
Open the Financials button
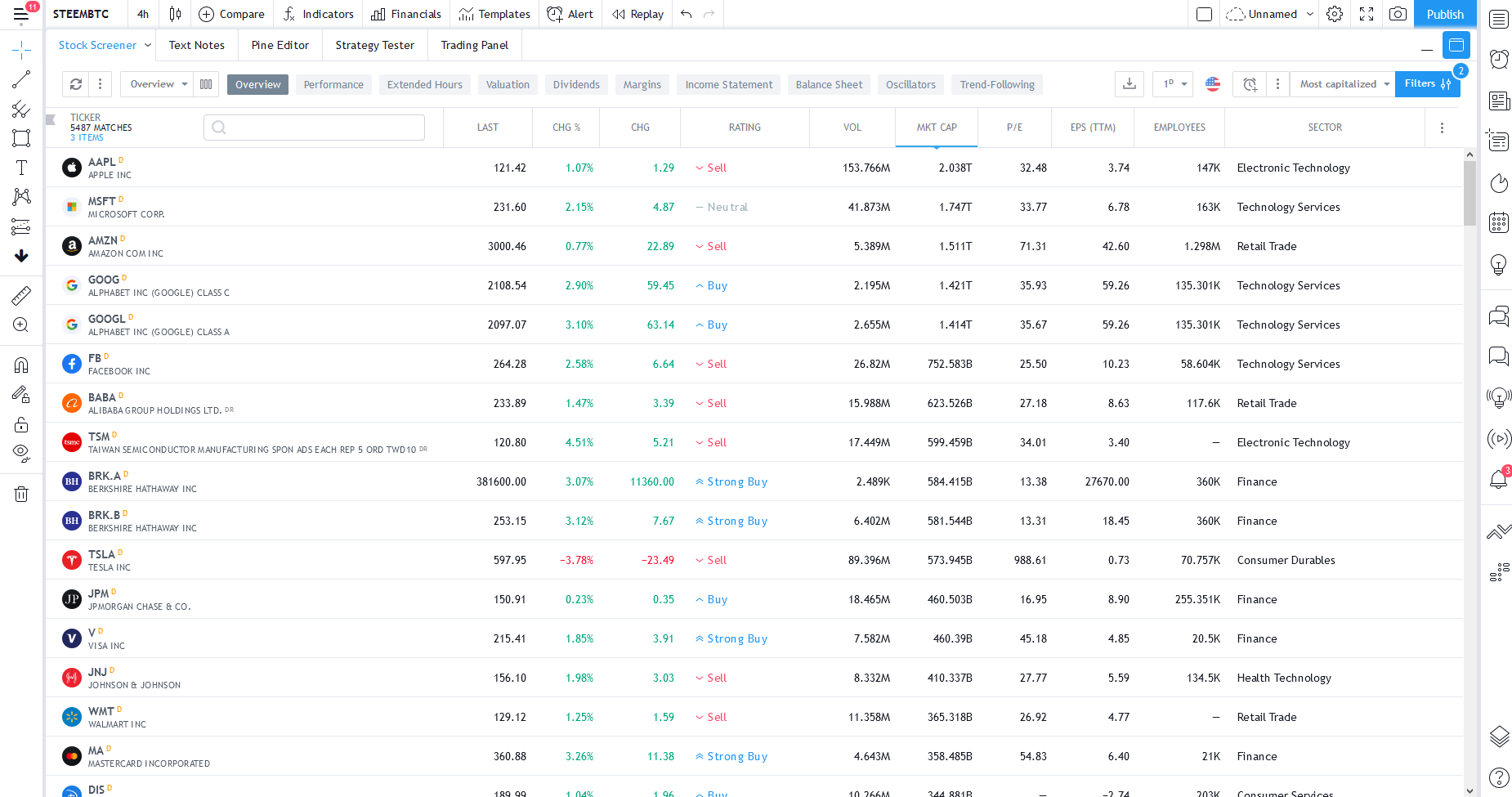coord(406,14)
